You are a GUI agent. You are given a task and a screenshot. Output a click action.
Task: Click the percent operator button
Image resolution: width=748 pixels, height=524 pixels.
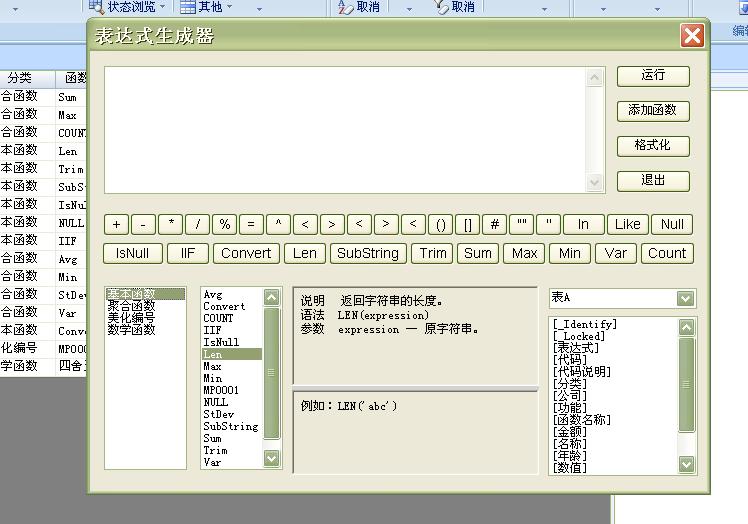(x=225, y=225)
